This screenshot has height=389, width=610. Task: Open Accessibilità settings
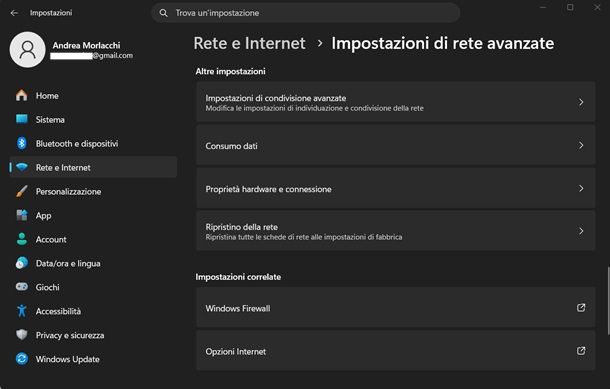[x=93, y=311]
